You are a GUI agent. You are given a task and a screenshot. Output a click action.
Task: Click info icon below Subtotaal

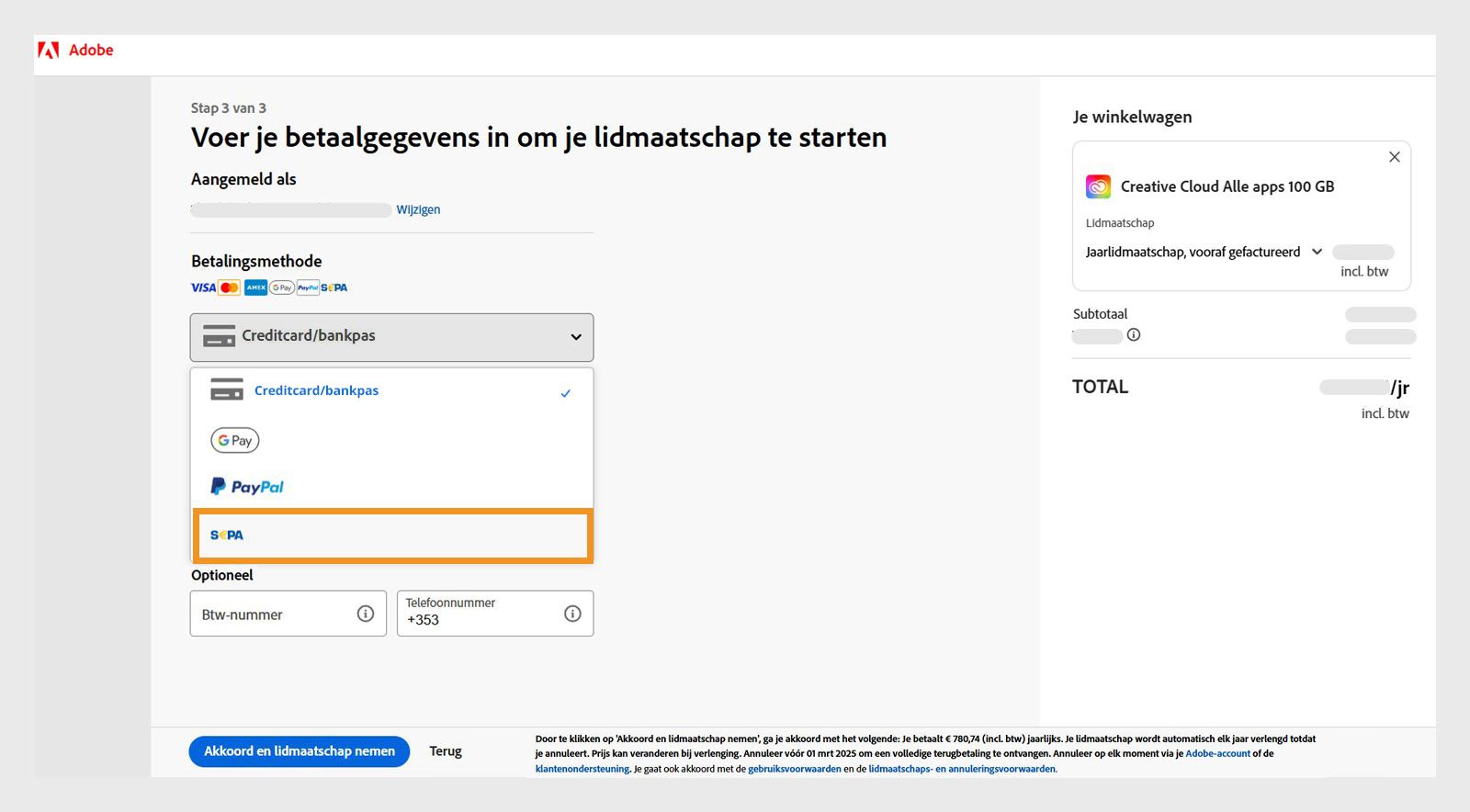(x=1134, y=335)
